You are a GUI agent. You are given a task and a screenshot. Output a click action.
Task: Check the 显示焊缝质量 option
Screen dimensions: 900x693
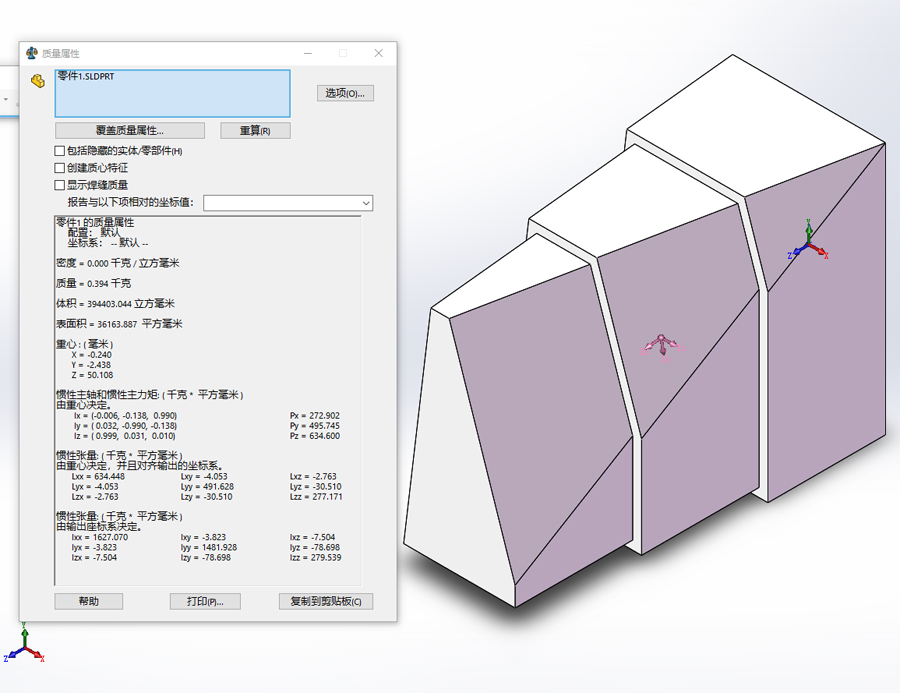tap(60, 185)
